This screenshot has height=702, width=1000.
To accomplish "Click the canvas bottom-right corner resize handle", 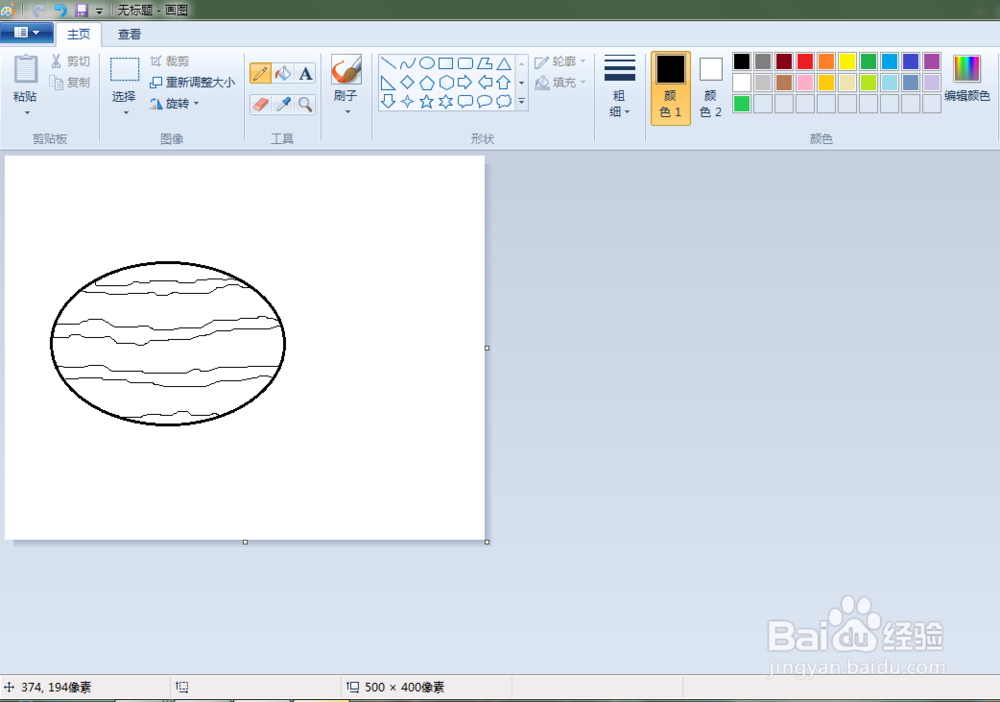I will point(487,542).
